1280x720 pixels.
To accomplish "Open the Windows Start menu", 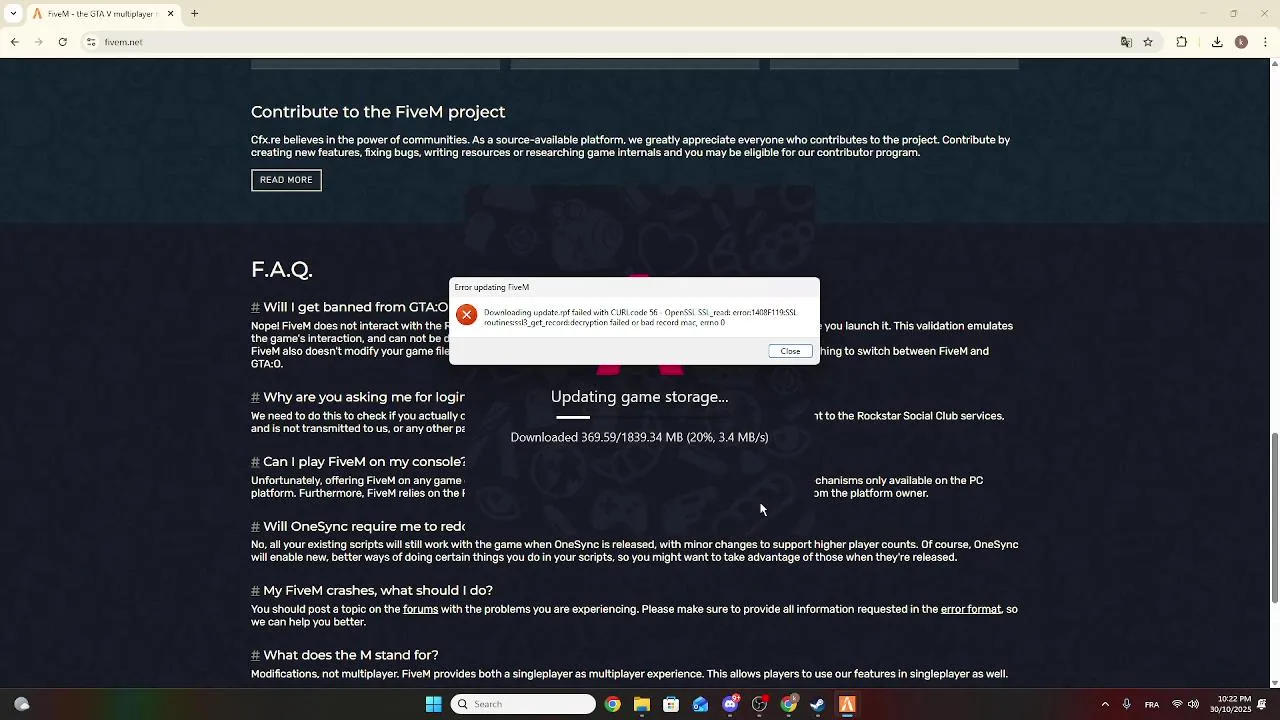I will (433, 704).
